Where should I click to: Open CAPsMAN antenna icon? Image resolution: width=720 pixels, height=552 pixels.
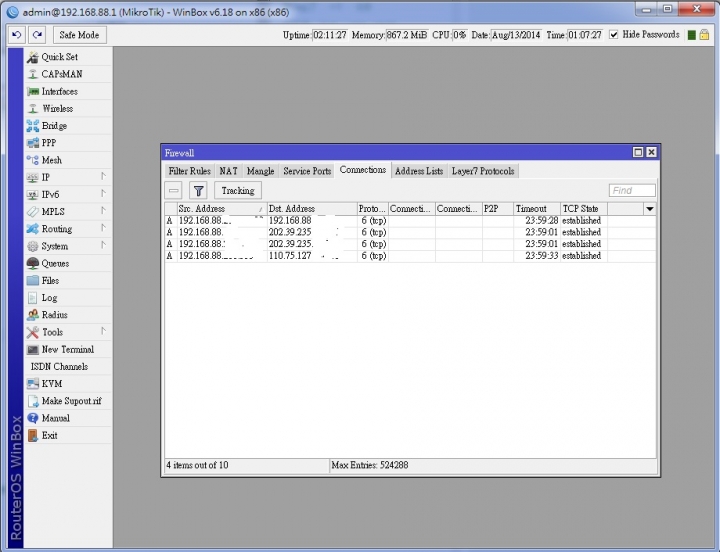(33, 74)
